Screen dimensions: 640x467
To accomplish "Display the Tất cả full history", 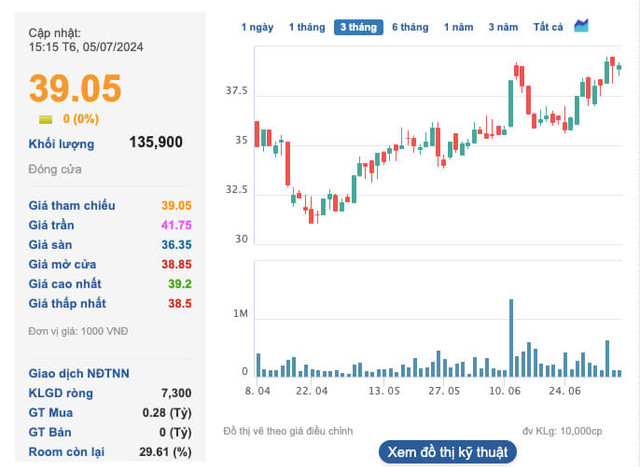I will [548, 27].
